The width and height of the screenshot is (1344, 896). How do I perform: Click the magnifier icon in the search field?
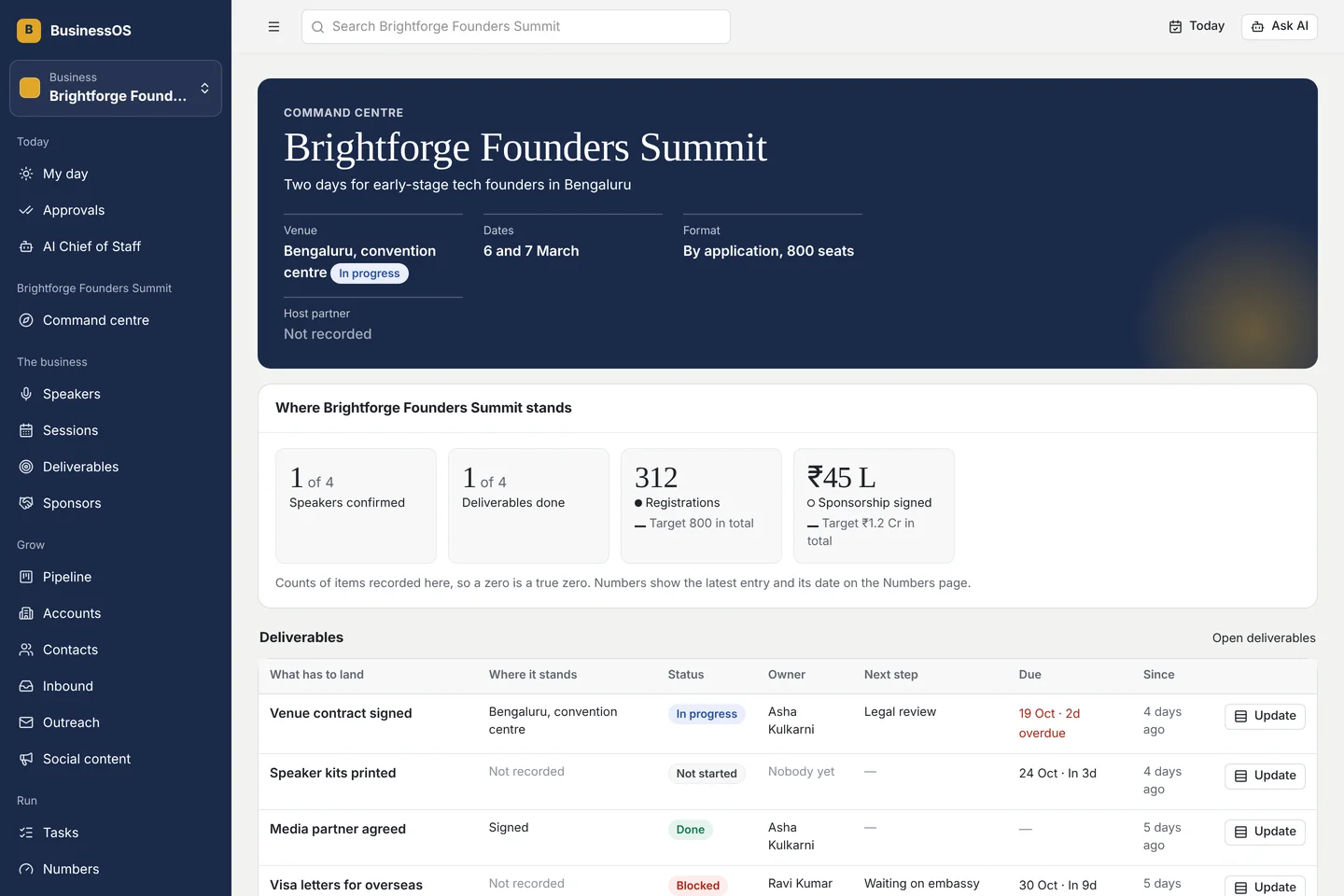tap(317, 27)
